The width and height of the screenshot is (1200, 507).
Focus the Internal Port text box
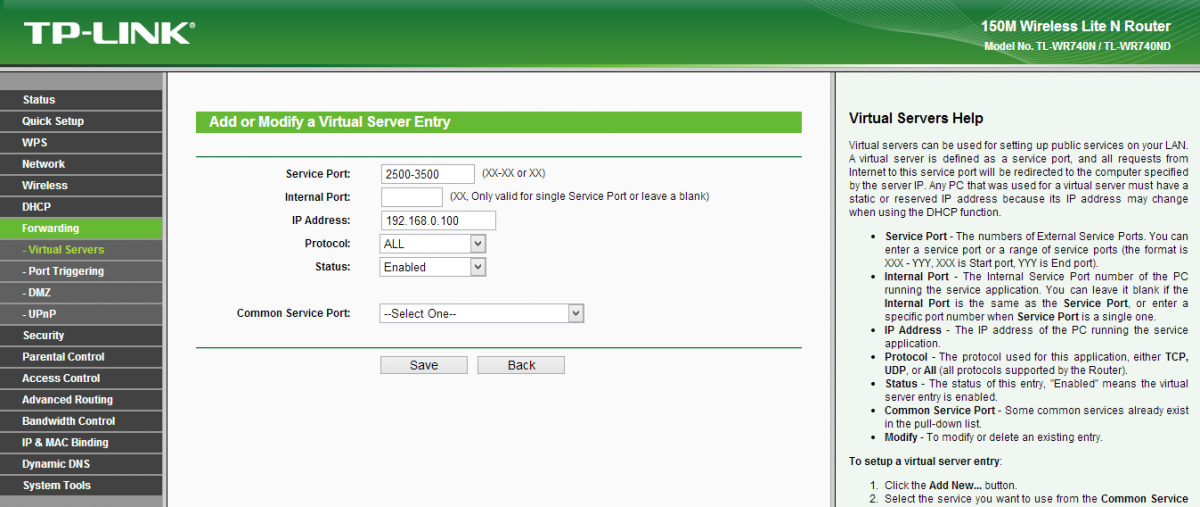tap(411, 197)
